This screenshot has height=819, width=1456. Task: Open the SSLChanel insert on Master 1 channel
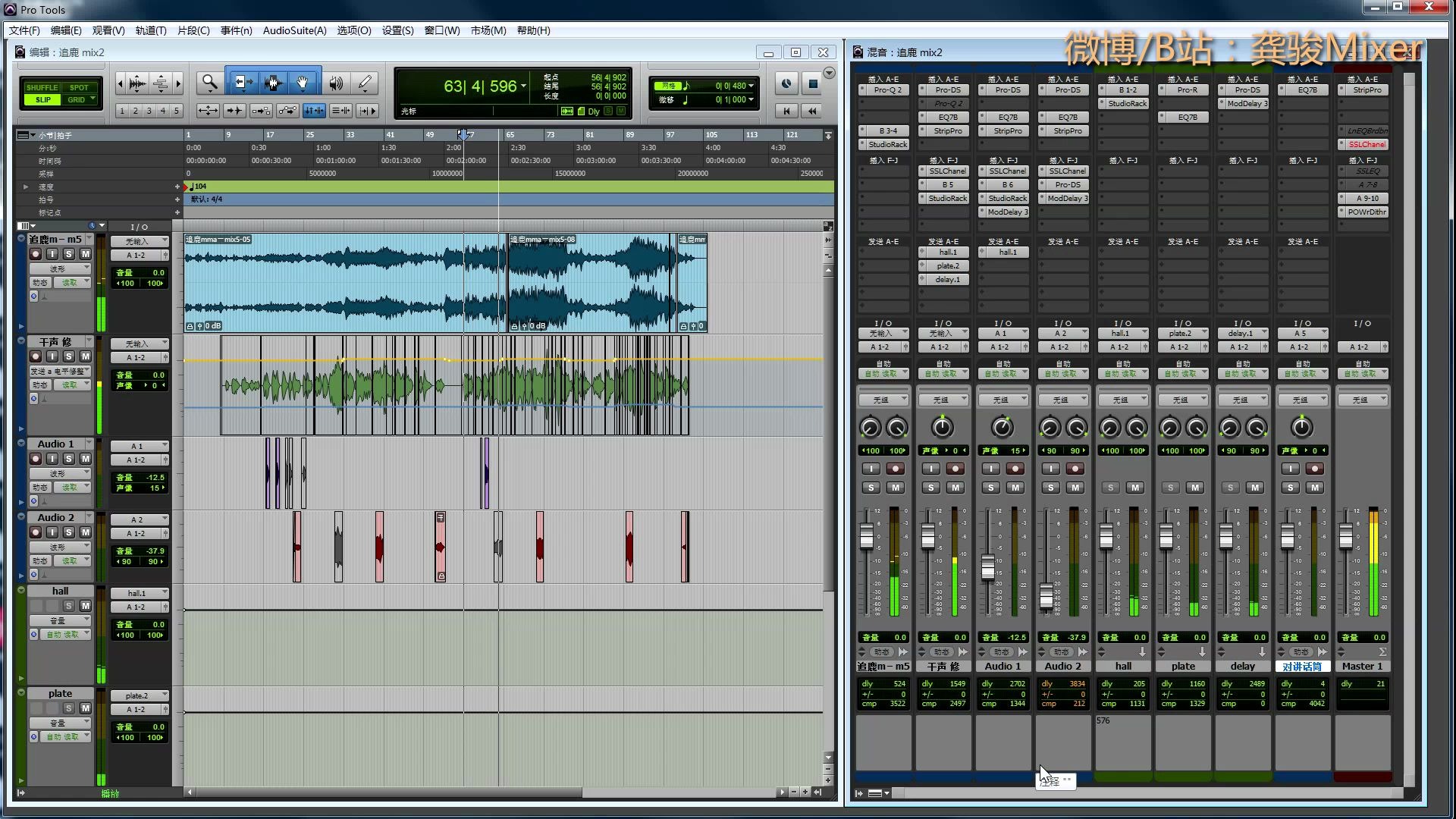click(1363, 144)
